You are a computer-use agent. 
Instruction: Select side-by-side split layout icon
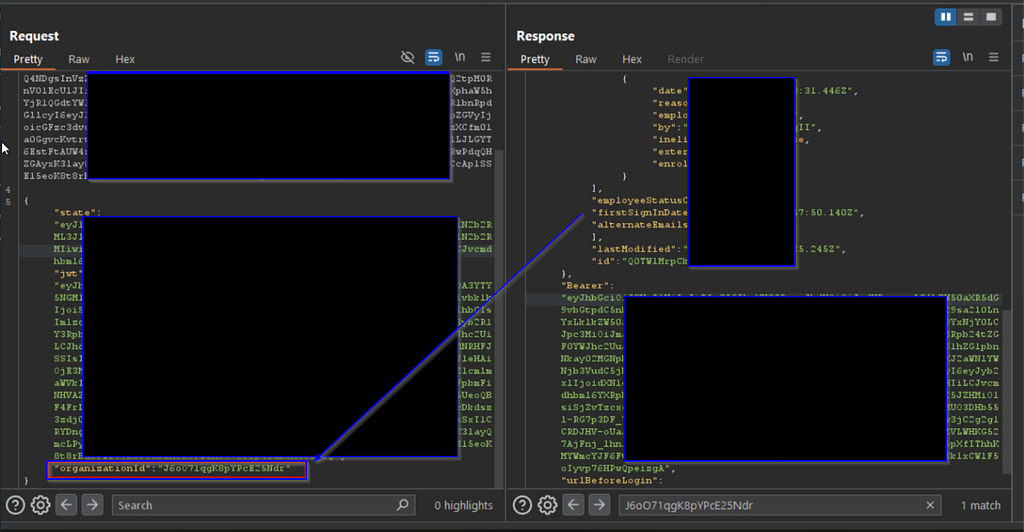(946, 17)
